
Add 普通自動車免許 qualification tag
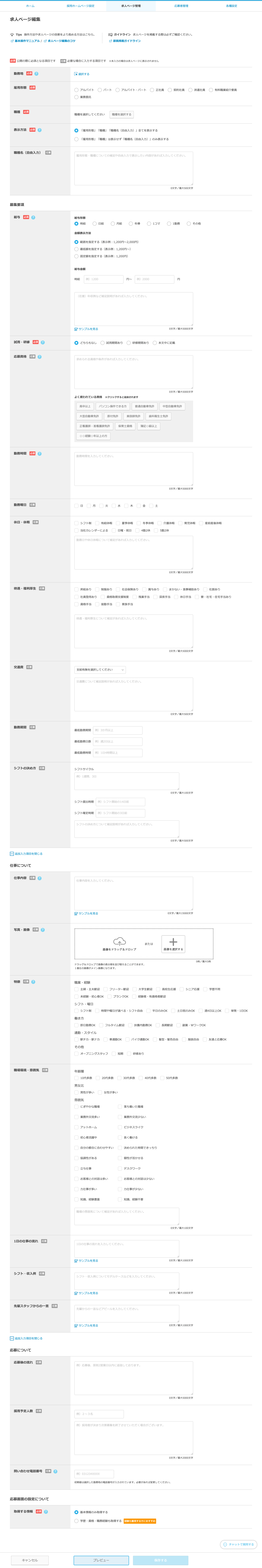pos(144,407)
